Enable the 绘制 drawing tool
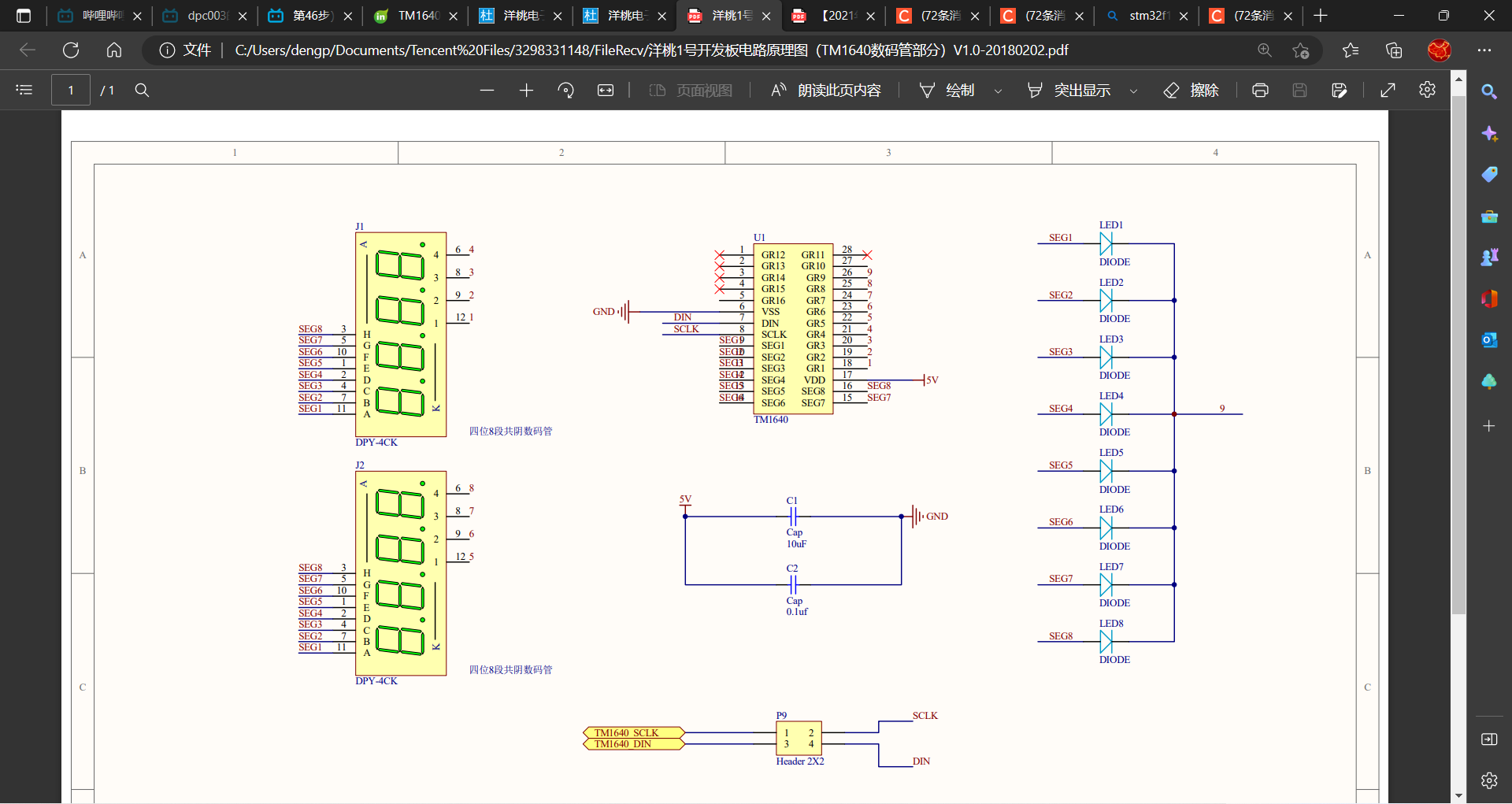The width and height of the screenshot is (1512, 804). point(951,90)
